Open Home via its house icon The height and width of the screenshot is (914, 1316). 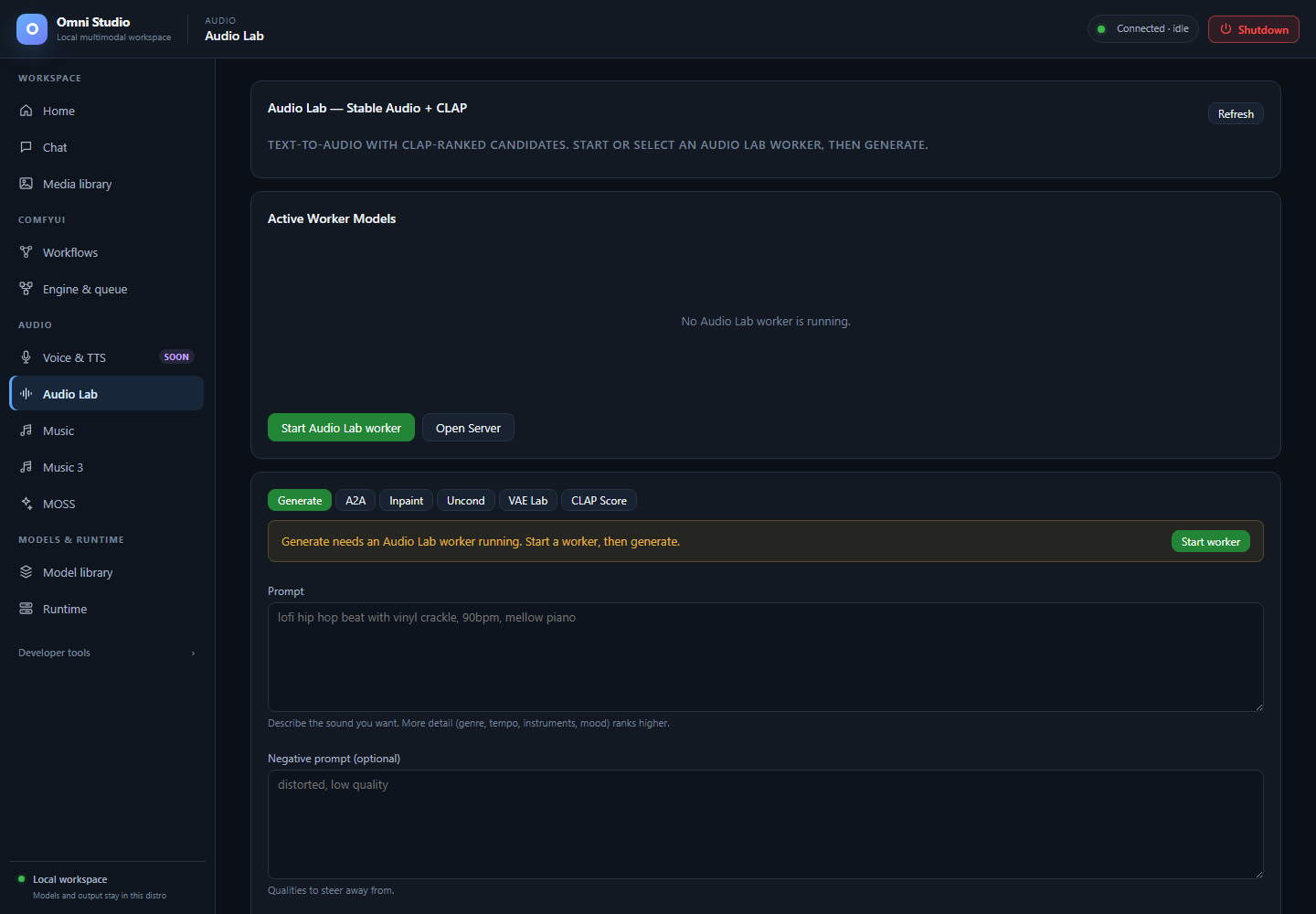[x=27, y=111]
